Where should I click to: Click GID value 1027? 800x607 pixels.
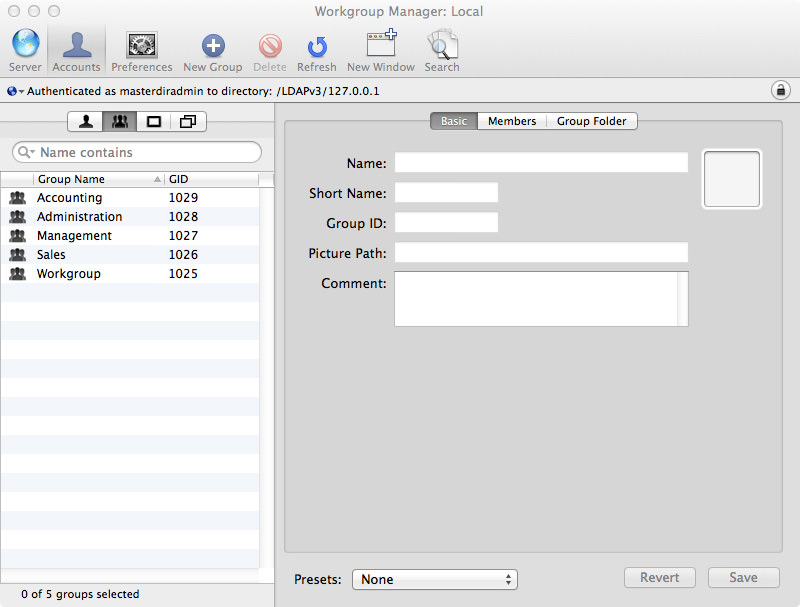click(x=183, y=235)
